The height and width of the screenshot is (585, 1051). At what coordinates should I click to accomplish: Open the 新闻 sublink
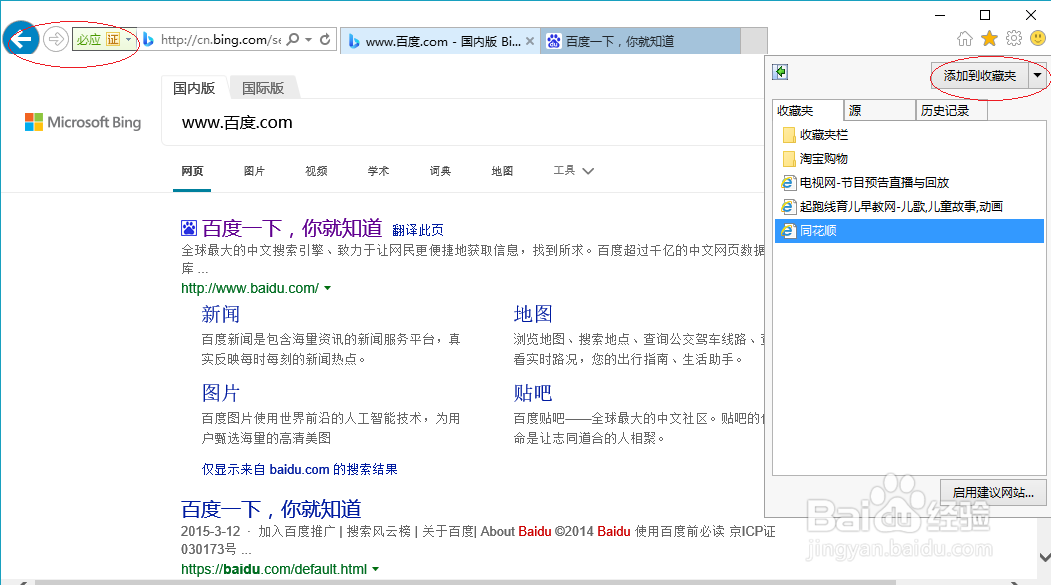pos(221,314)
